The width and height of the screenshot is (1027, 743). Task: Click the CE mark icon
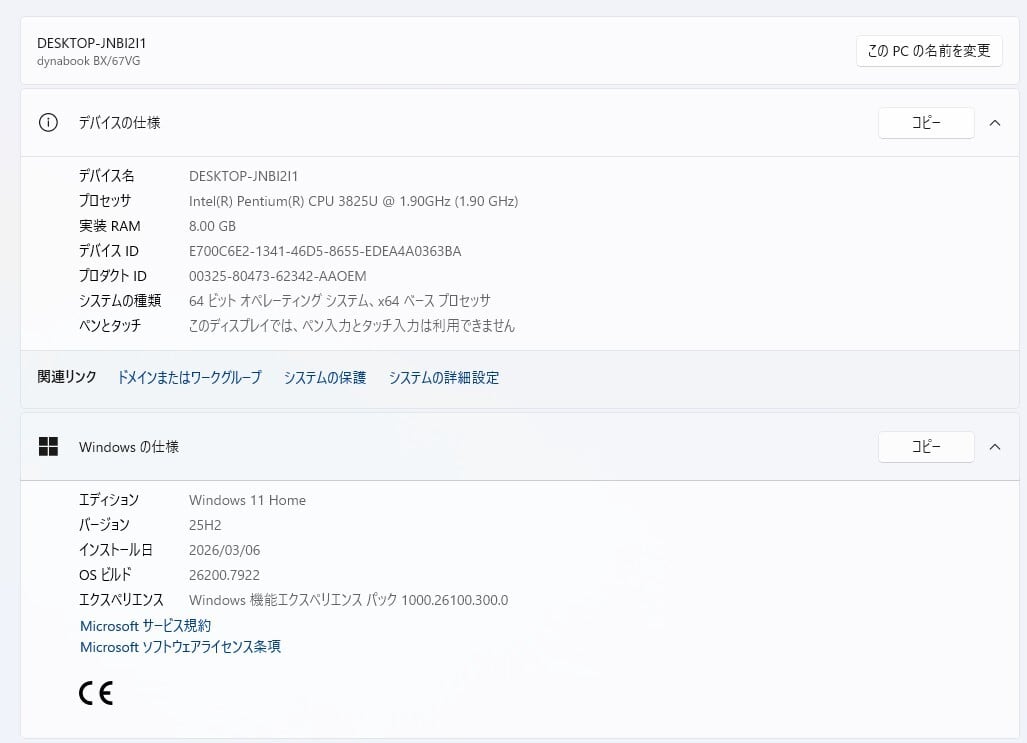(96, 693)
